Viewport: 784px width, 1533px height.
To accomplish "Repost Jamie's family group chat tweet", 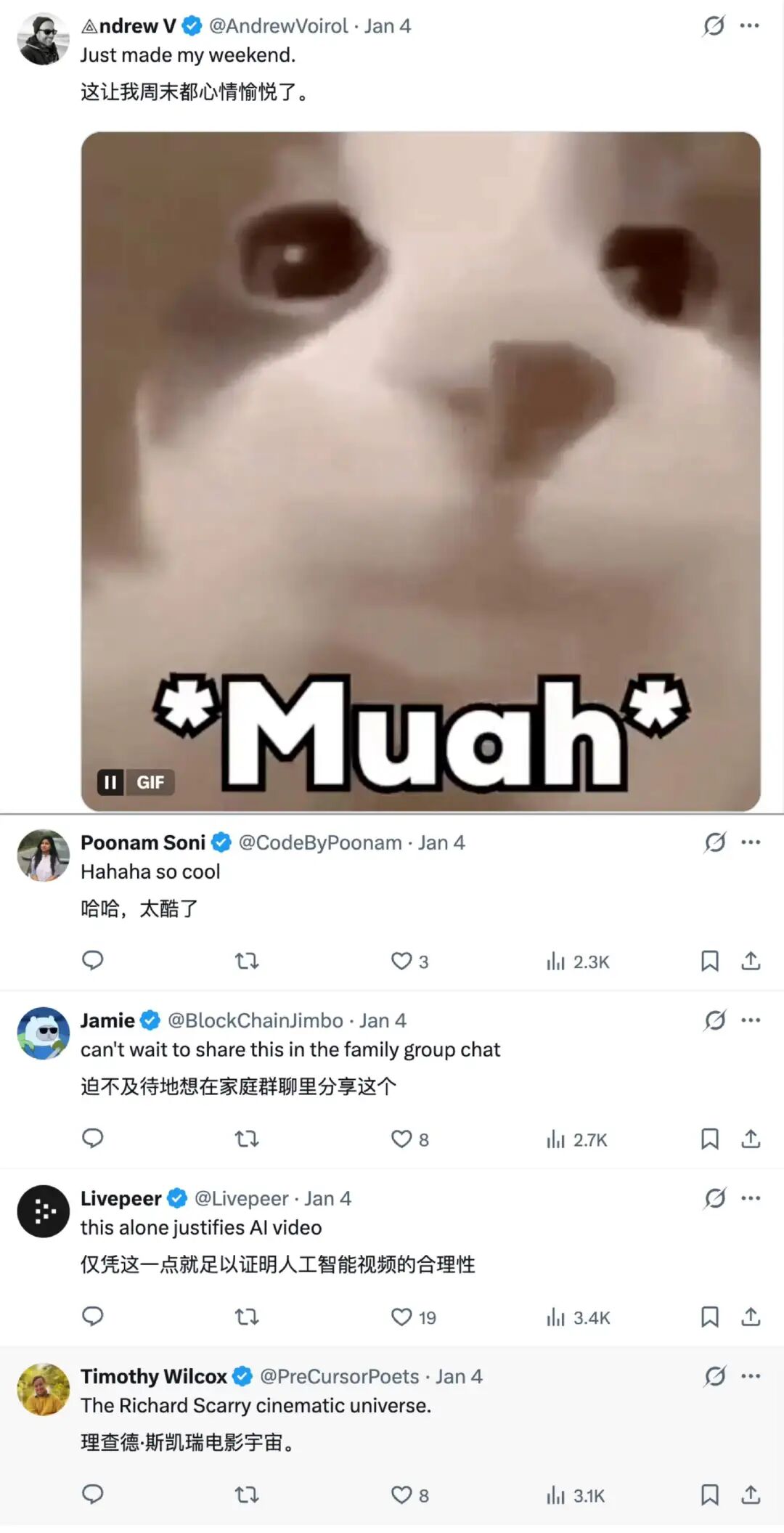I will click(247, 1139).
